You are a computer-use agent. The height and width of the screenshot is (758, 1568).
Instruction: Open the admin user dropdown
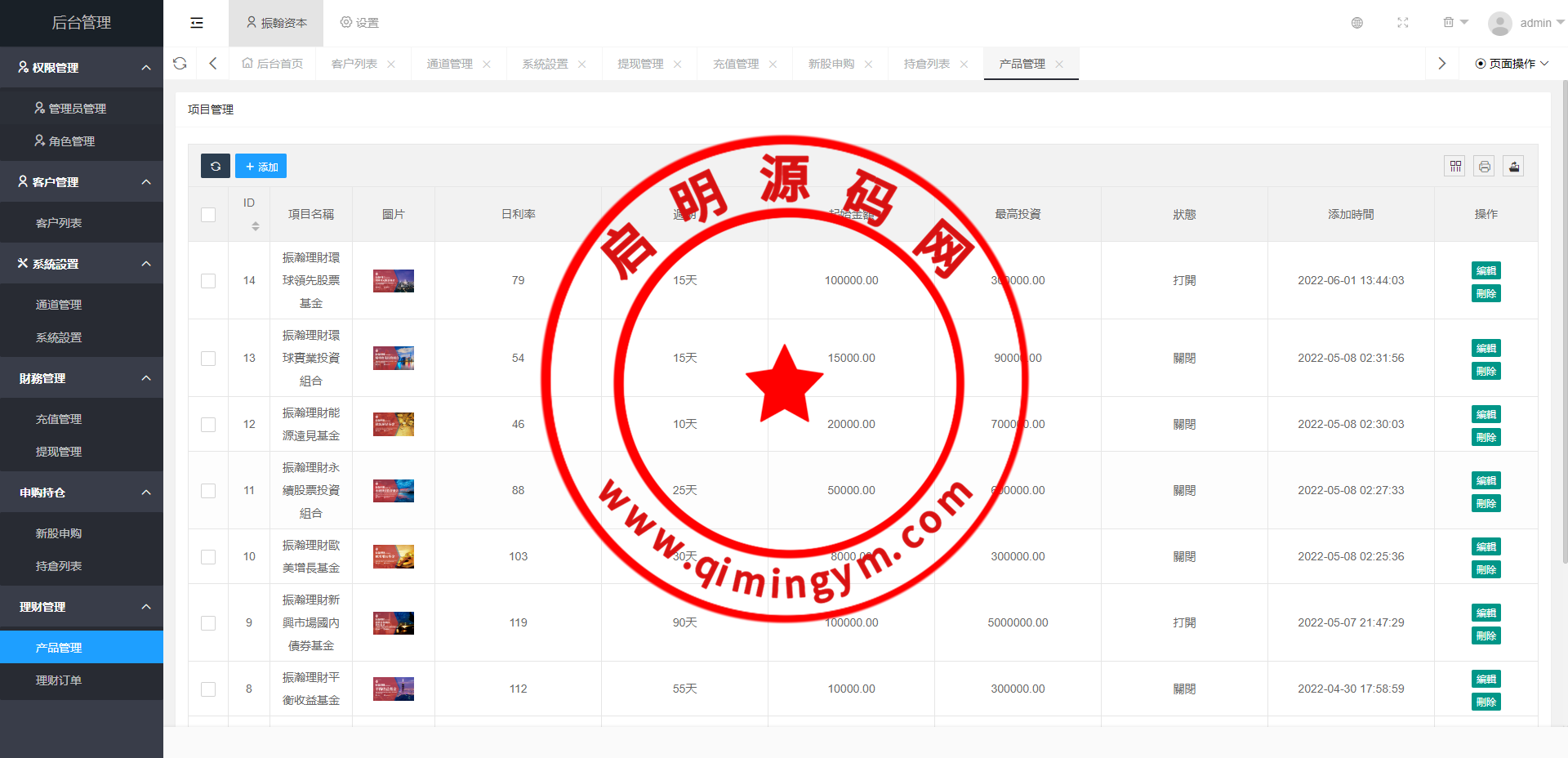[1526, 23]
